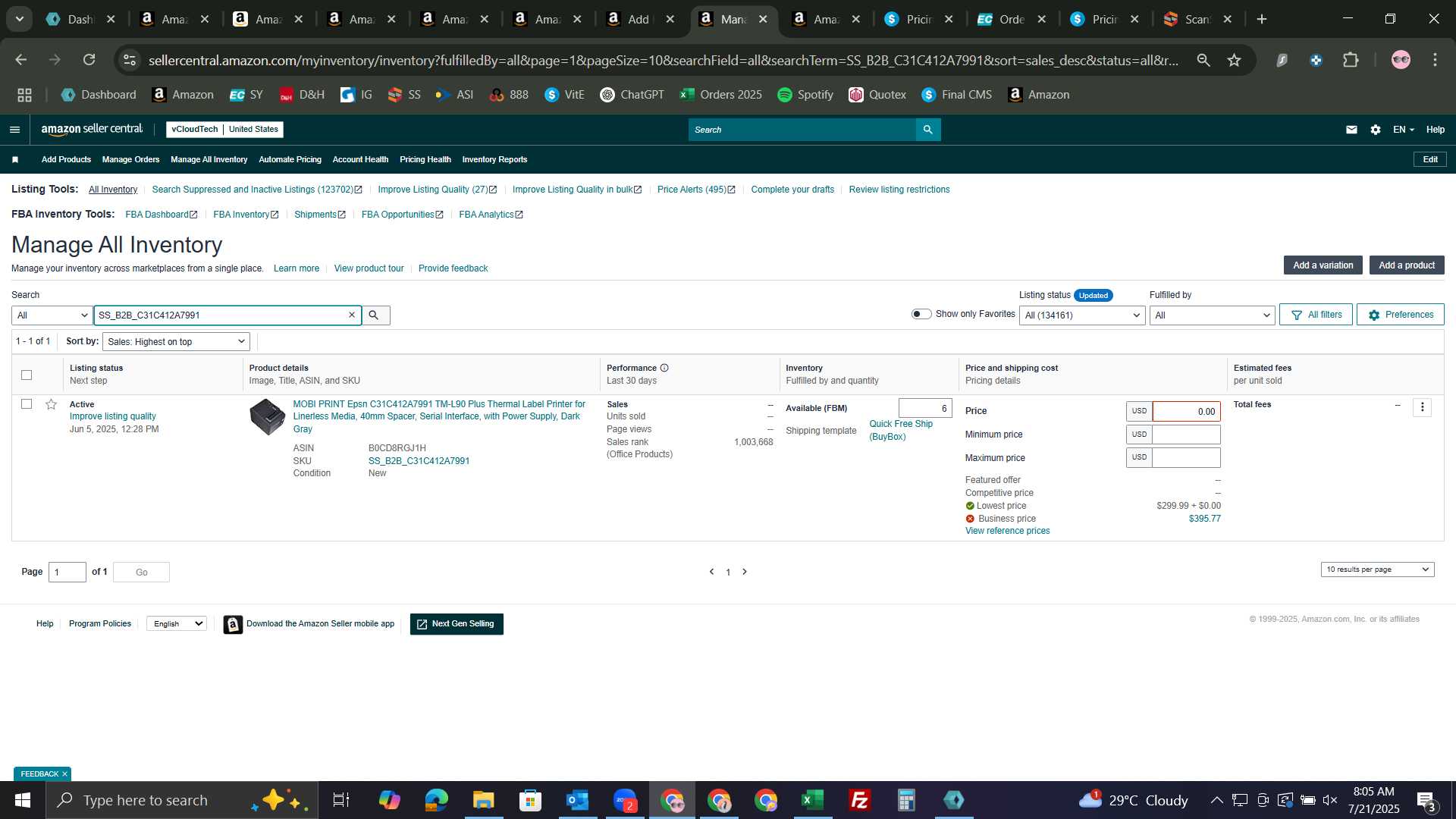
Task: Open All filters button
Action: click(1316, 315)
